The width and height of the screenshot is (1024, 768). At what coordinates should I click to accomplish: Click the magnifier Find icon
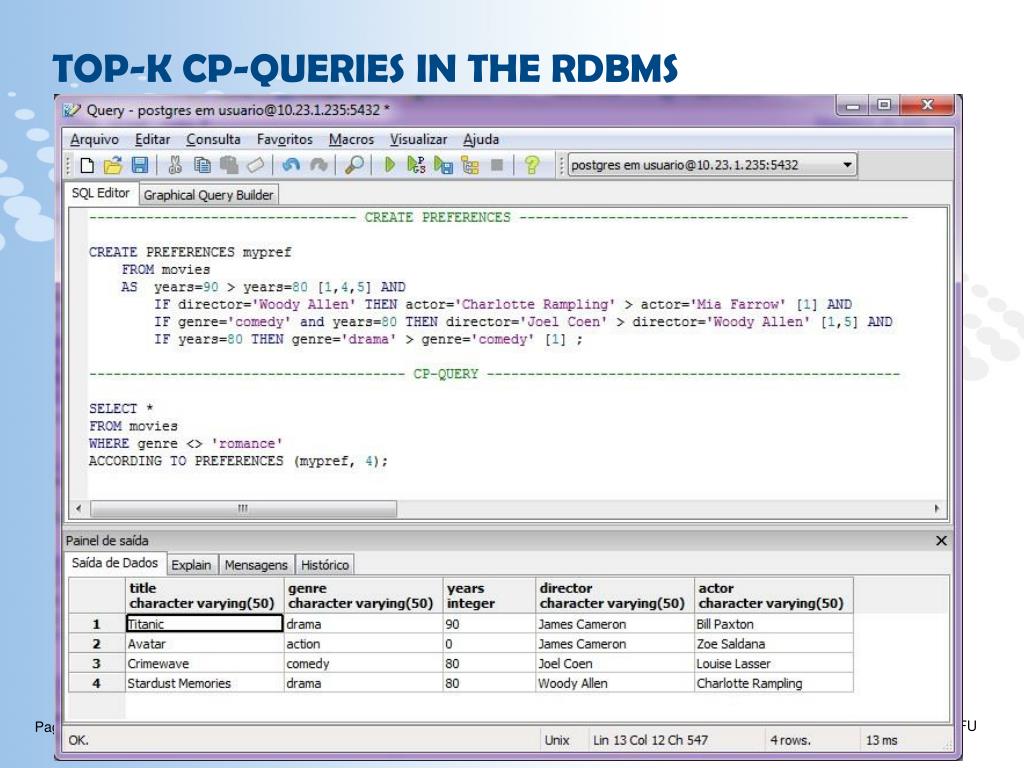coord(354,166)
